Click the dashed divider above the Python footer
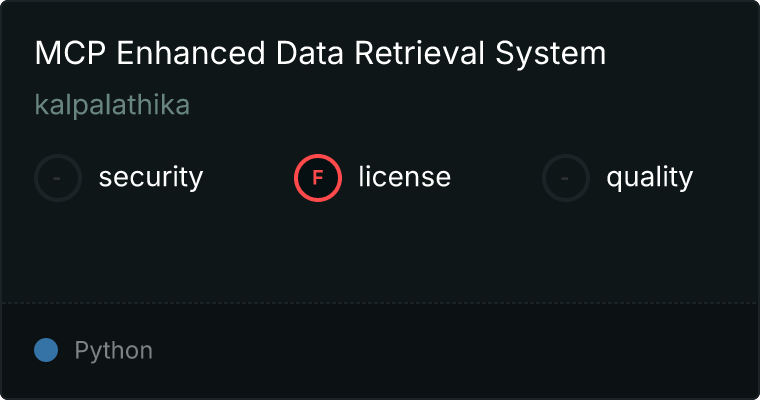760x400 pixels. click(380, 302)
